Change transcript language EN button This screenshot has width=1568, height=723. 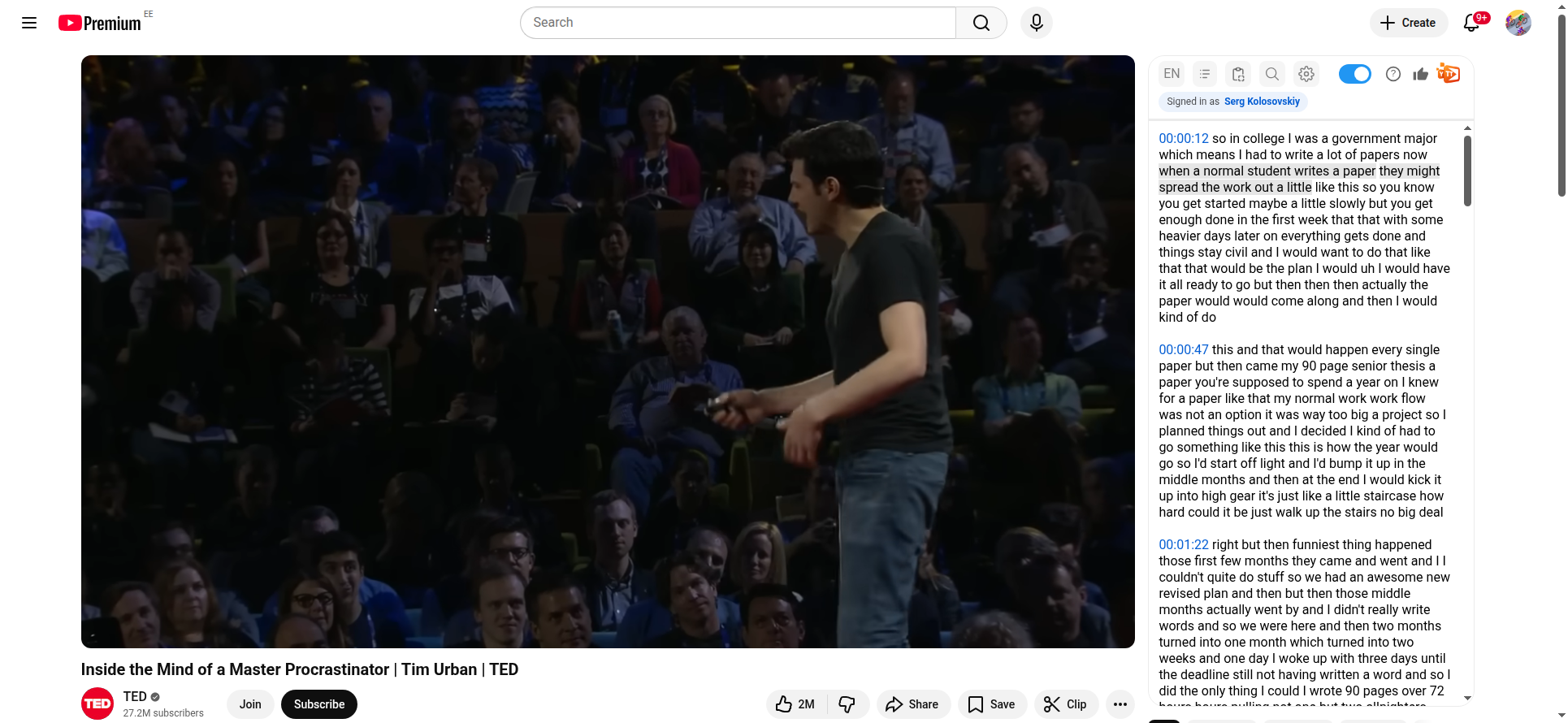(x=1172, y=74)
